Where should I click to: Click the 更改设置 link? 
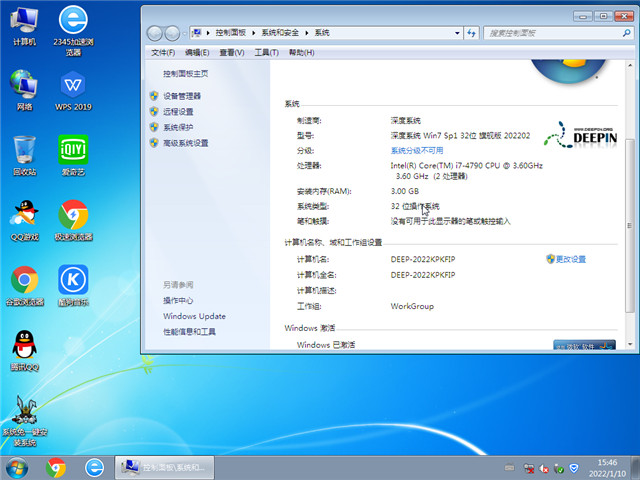pyautogui.click(x=570, y=259)
